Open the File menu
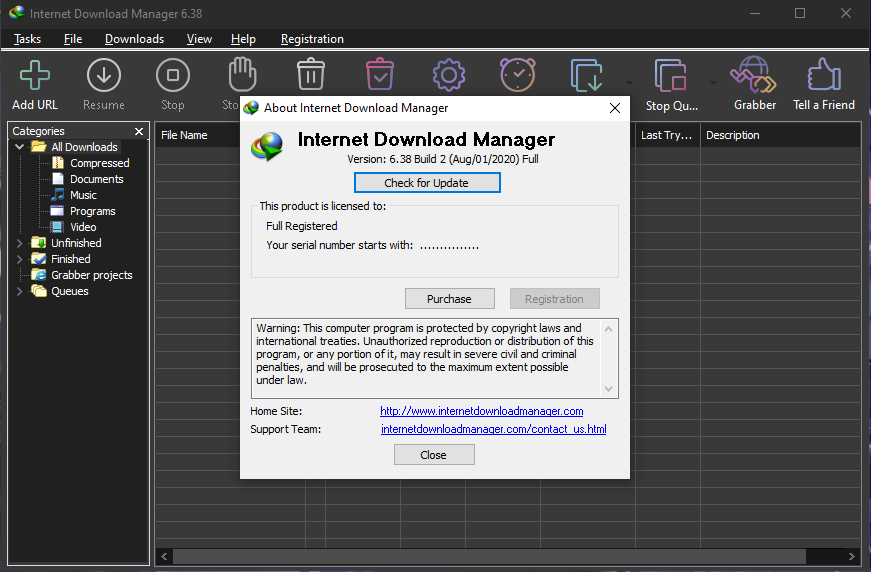 (x=73, y=39)
